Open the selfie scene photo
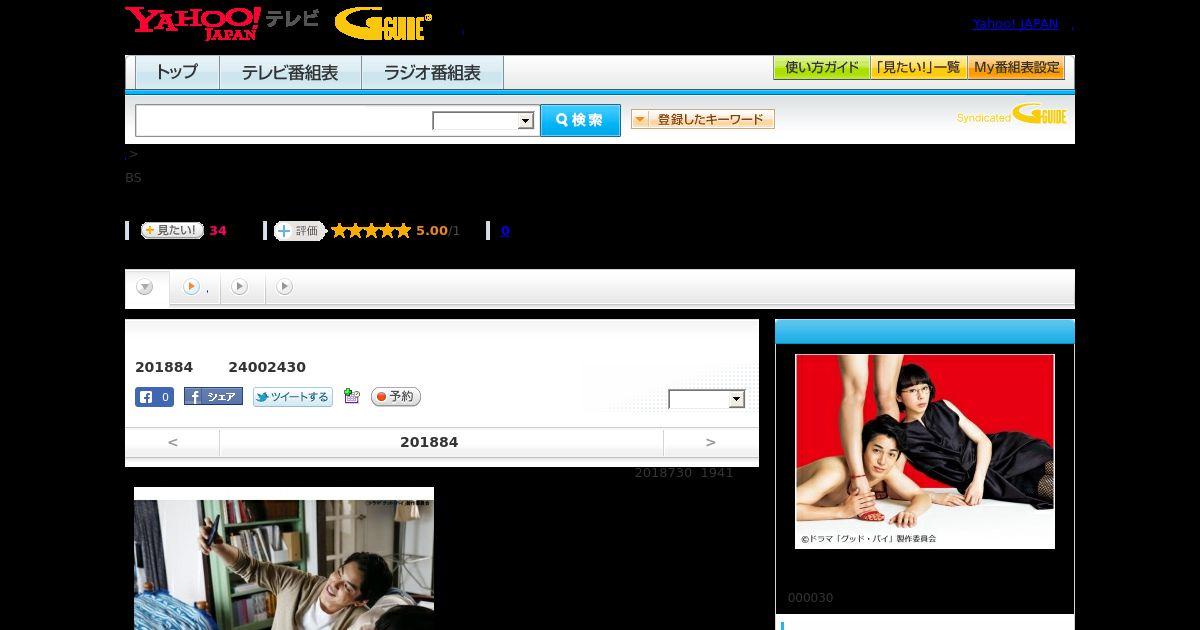Viewport: 1200px width, 630px height. (x=284, y=558)
